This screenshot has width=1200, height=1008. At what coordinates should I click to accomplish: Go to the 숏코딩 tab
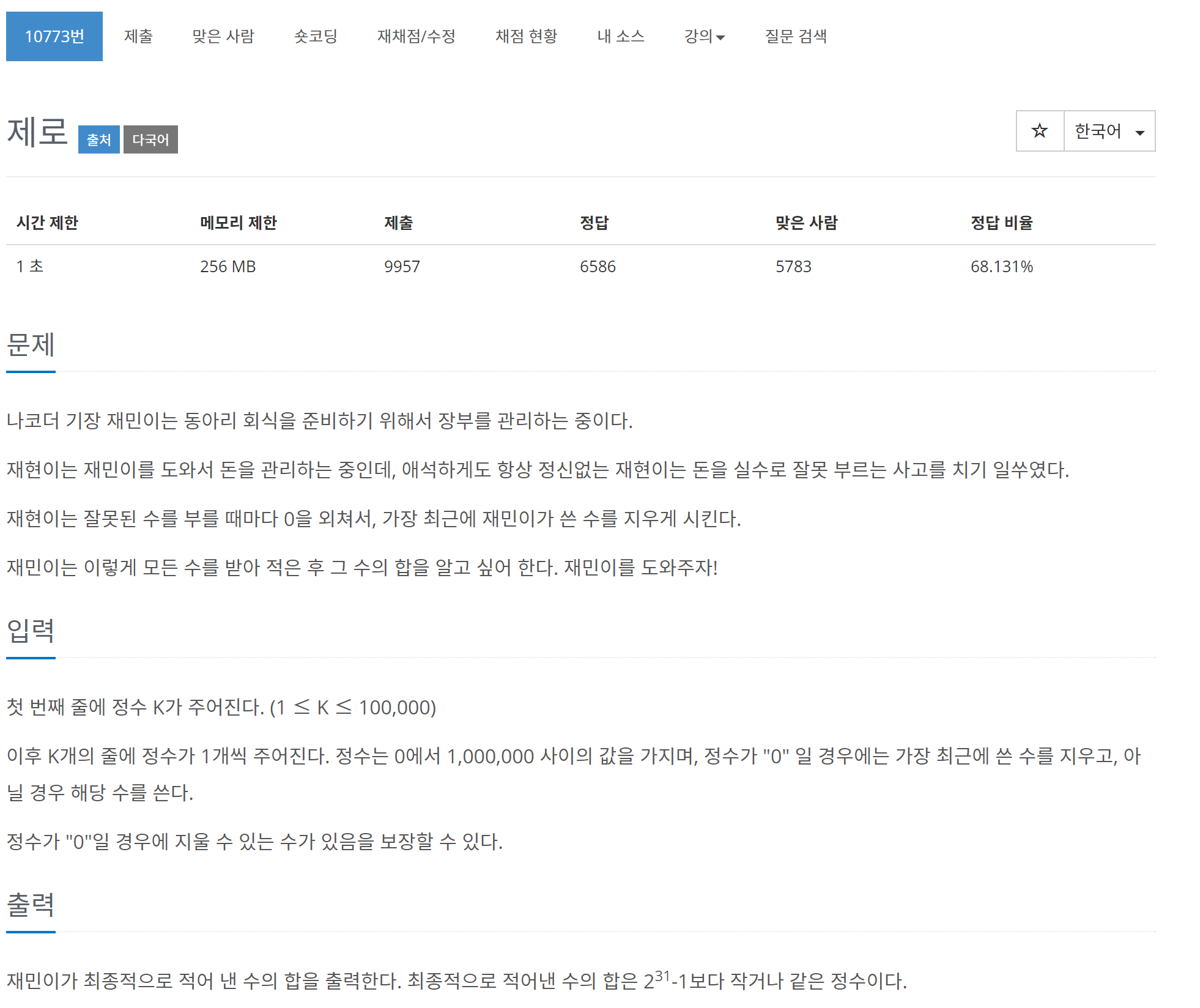(x=316, y=36)
